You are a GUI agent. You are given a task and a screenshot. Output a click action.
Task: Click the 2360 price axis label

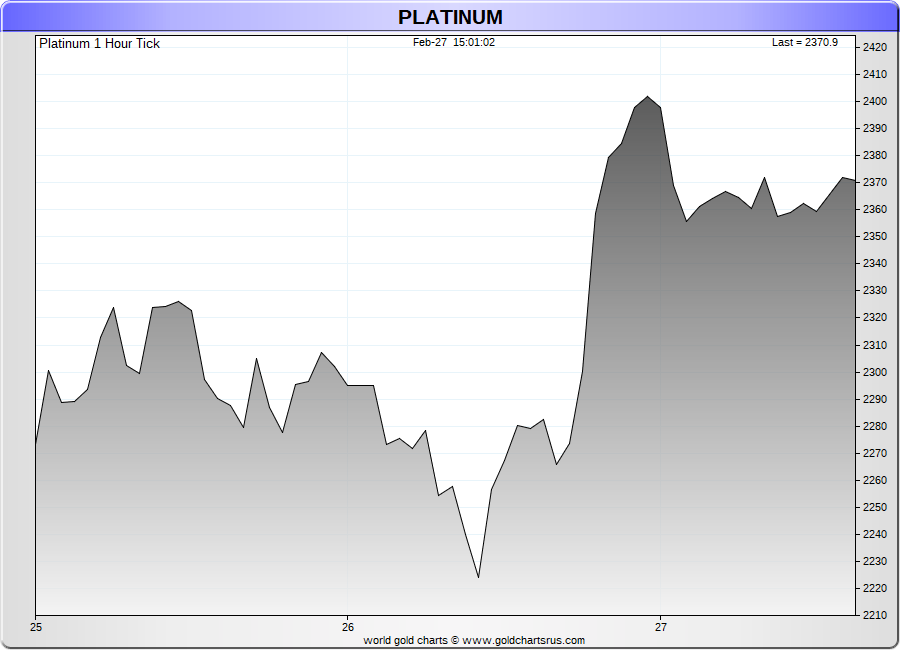click(875, 210)
